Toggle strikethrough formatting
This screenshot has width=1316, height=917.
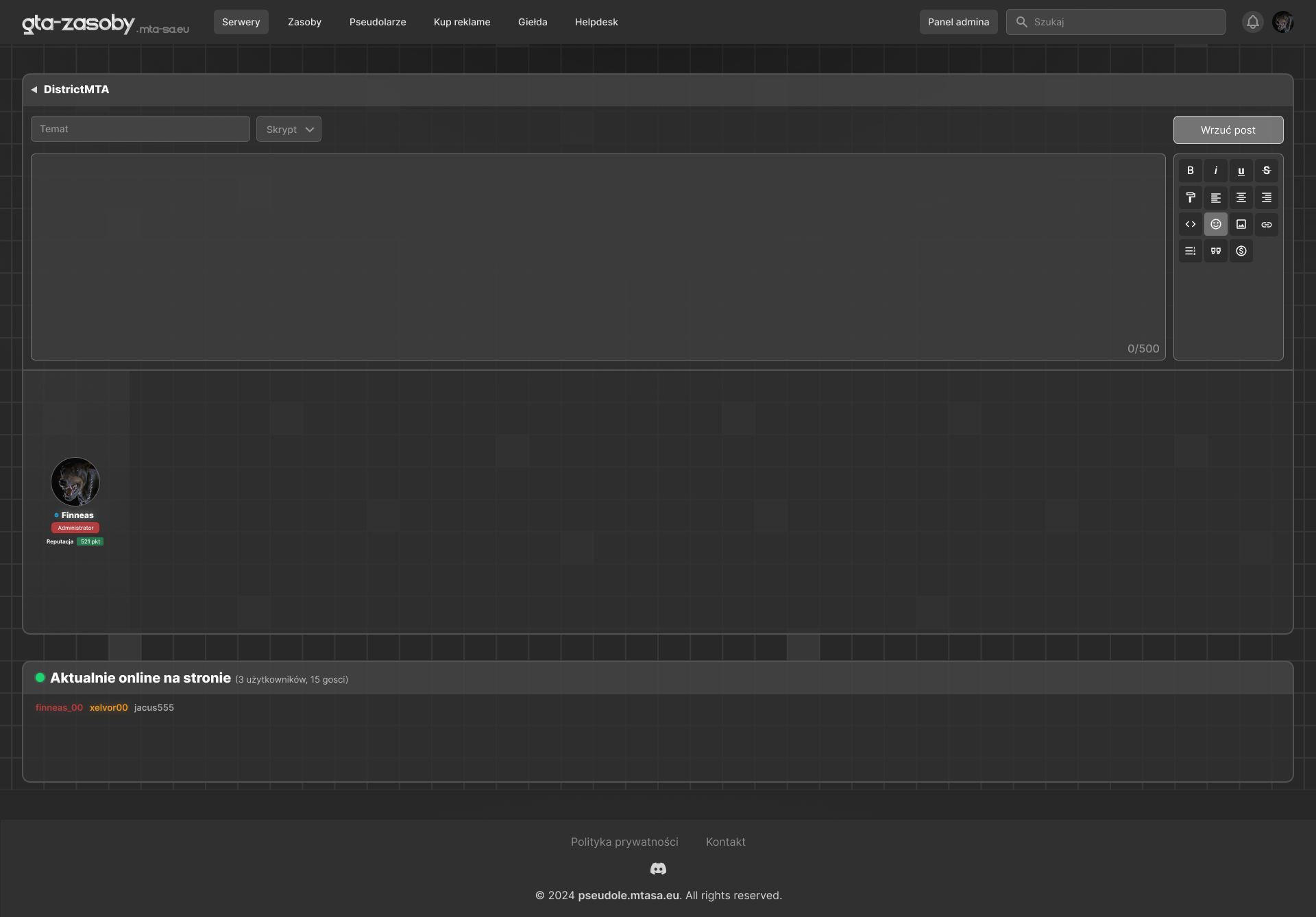click(x=1267, y=171)
